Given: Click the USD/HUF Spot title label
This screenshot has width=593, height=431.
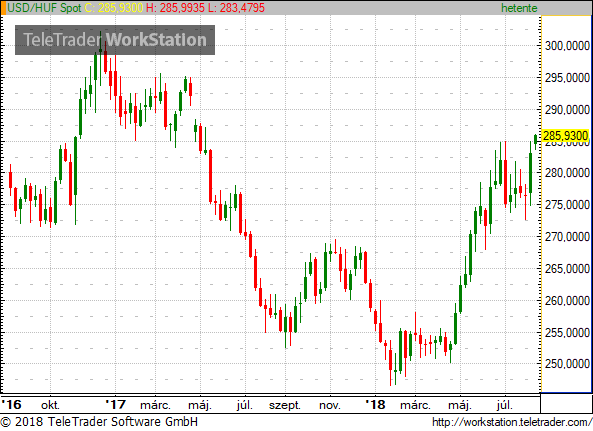Looking at the screenshot, I should pos(44,8).
